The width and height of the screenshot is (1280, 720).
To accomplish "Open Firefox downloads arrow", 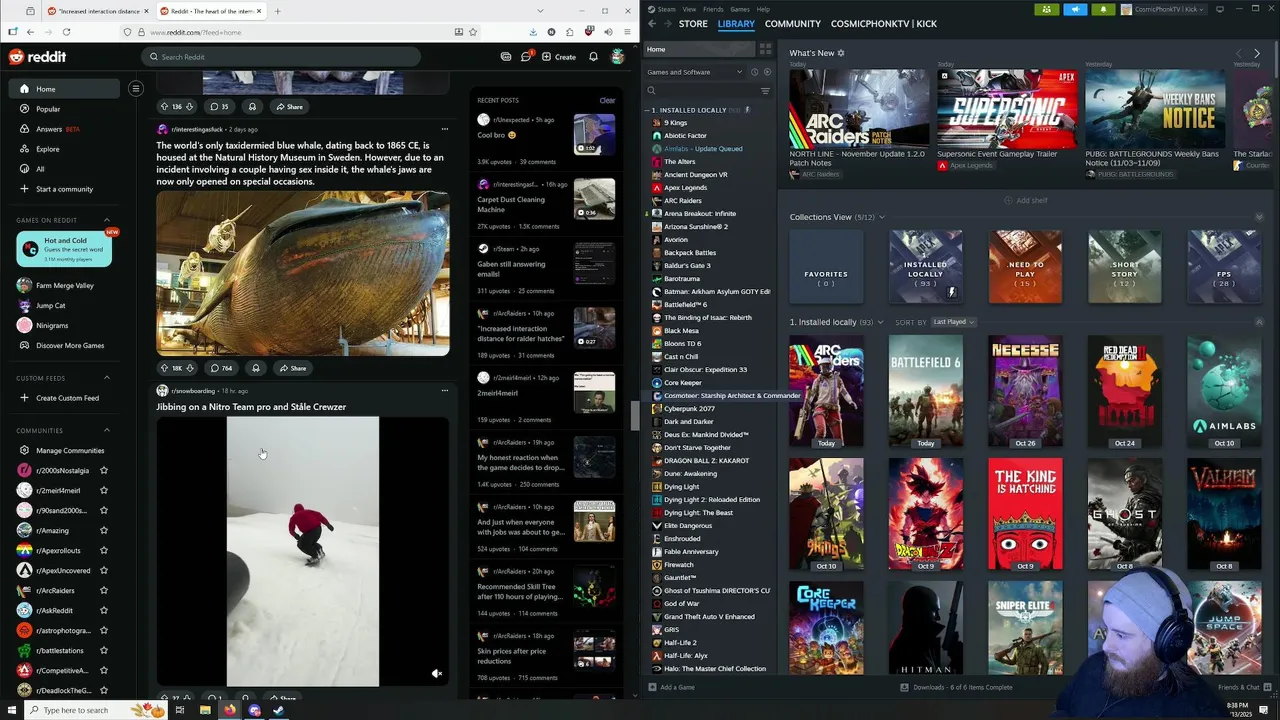I will pyautogui.click(x=532, y=32).
